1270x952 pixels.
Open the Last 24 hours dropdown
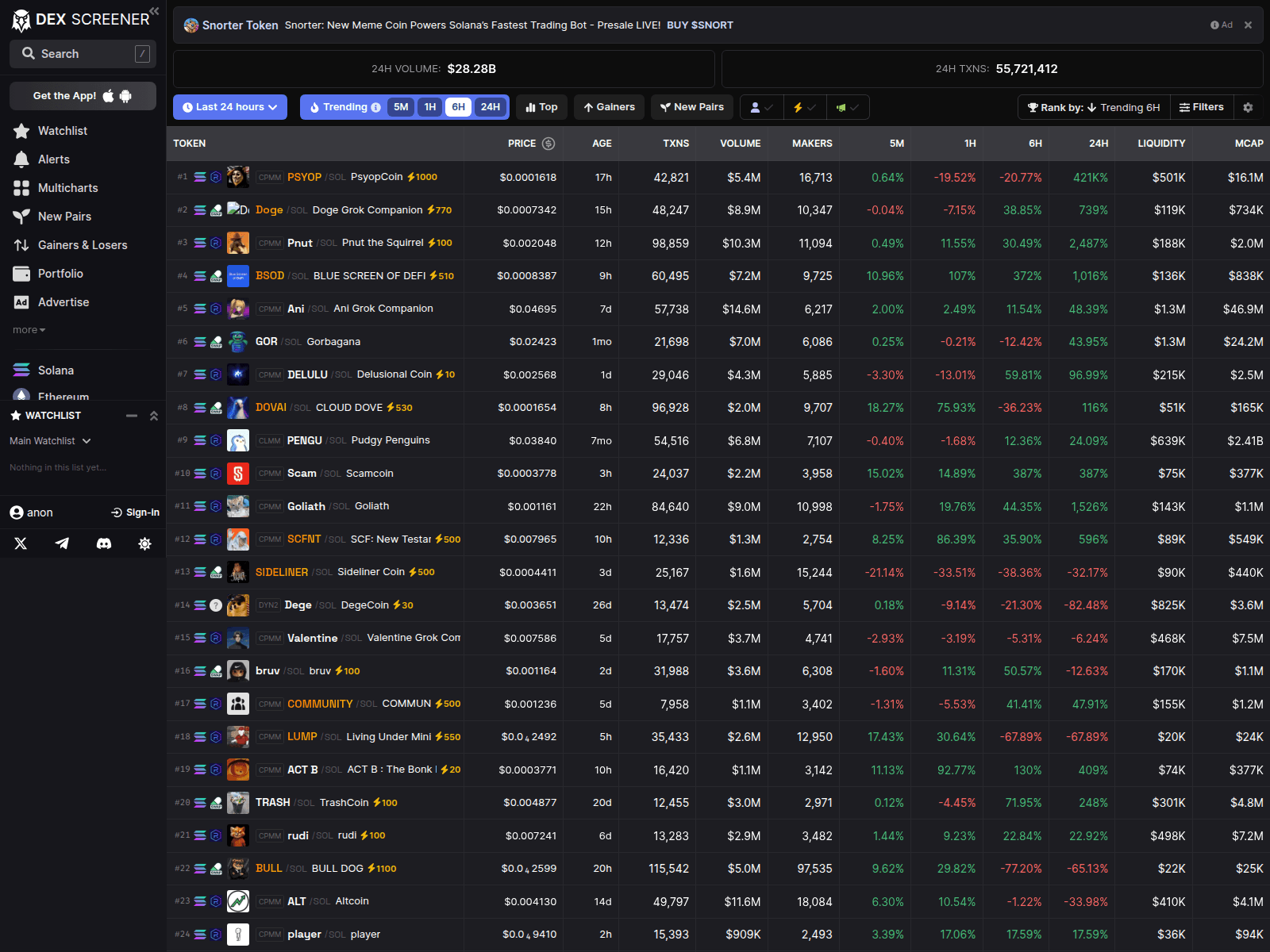(x=229, y=106)
